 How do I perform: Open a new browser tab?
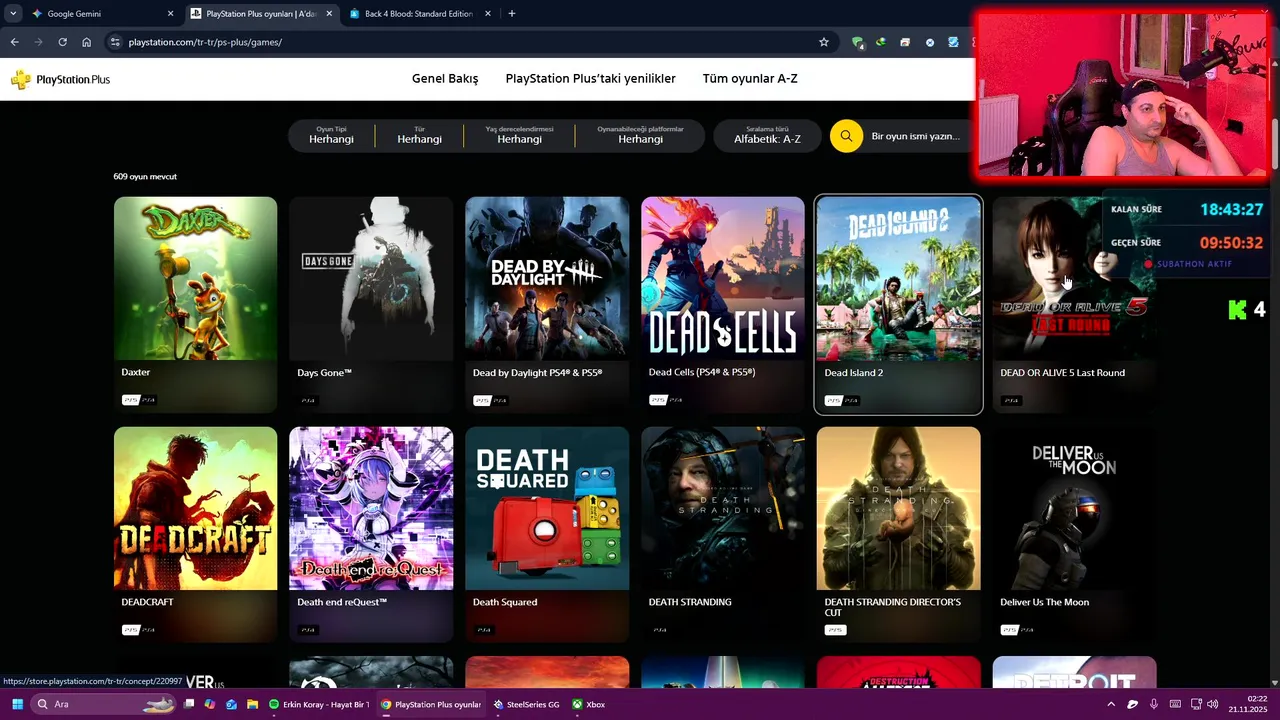[x=512, y=14]
